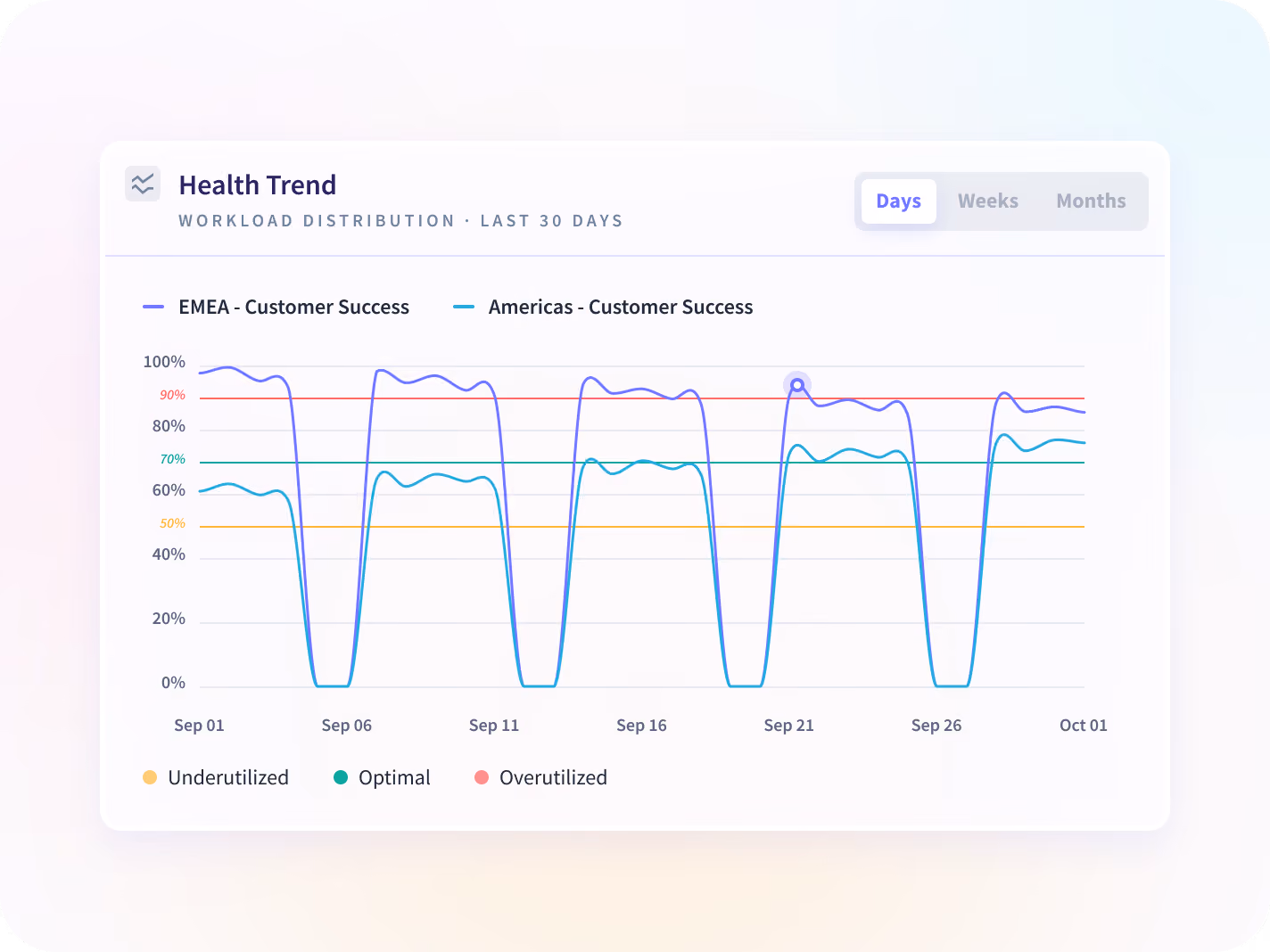Click the highlighted data point near Sep 21

point(797,385)
